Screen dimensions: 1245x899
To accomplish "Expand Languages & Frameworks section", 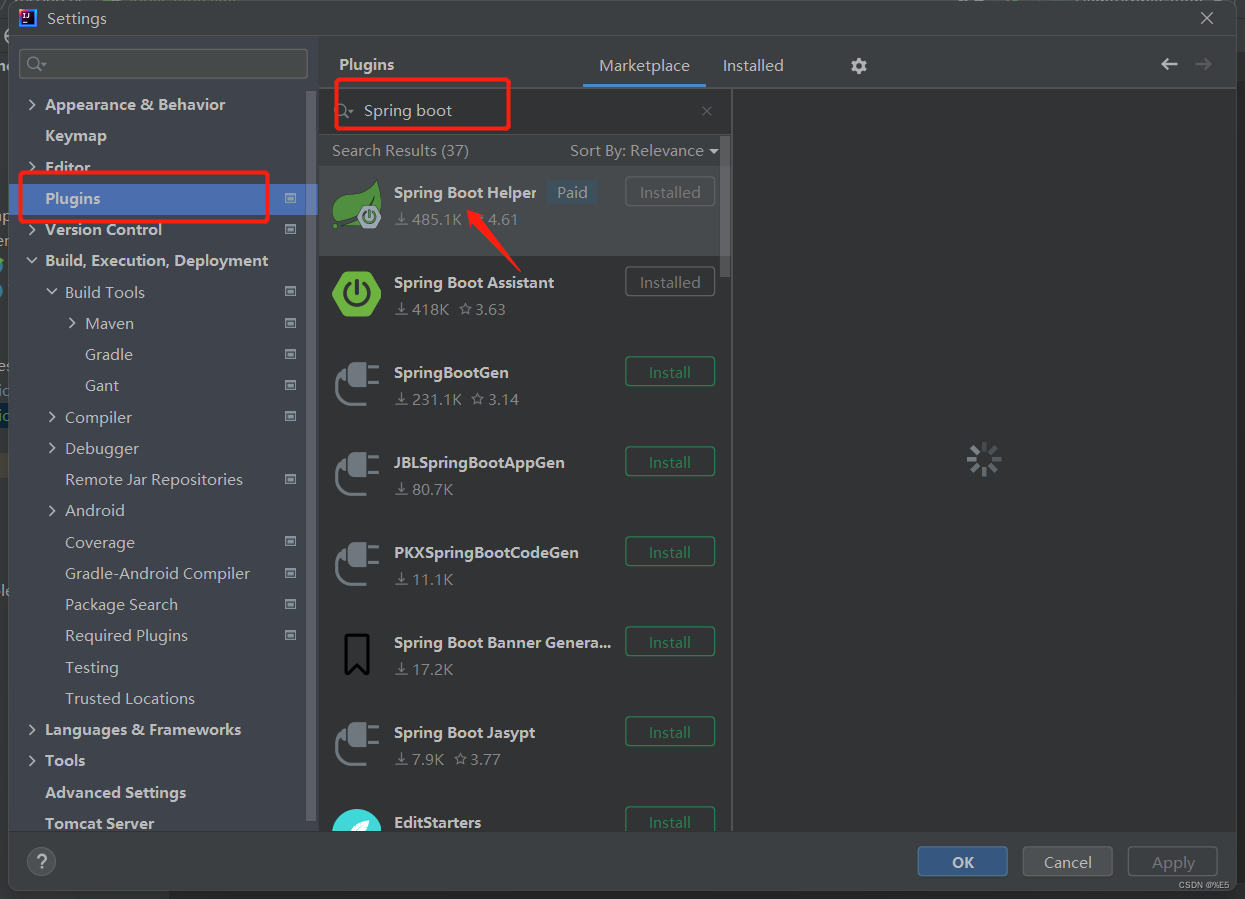I will tap(32, 730).
